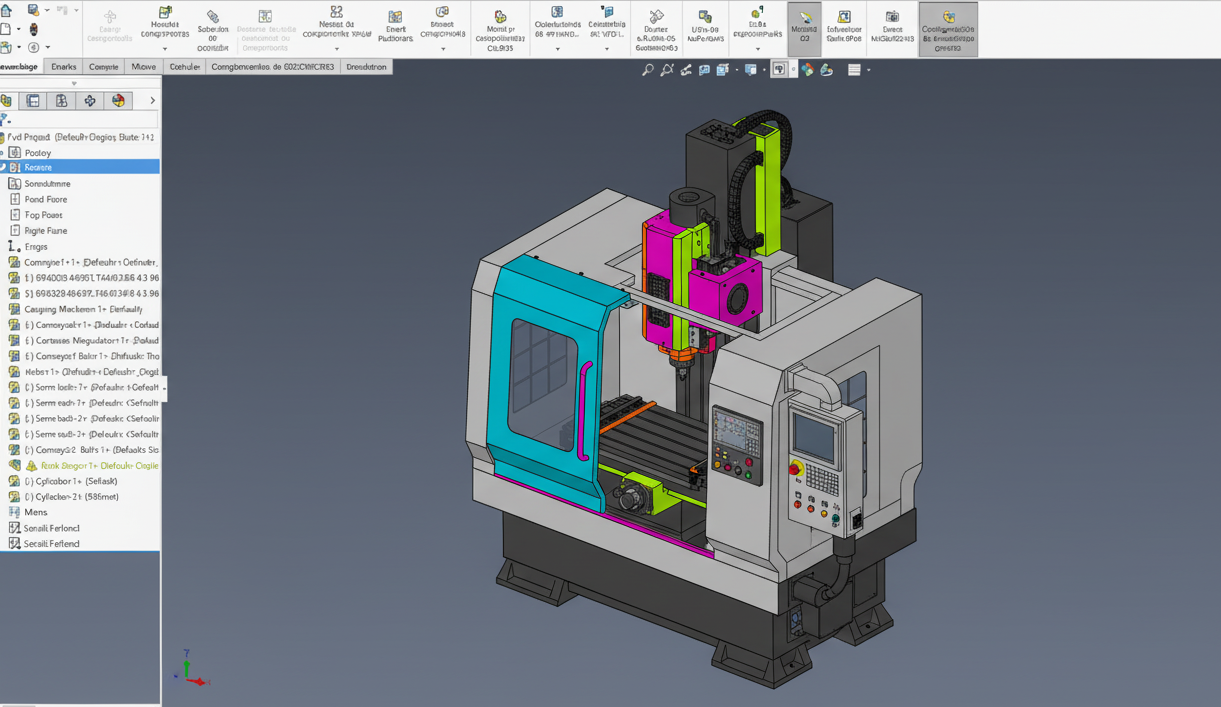Click the view settings list icon at toolbar end

point(854,70)
